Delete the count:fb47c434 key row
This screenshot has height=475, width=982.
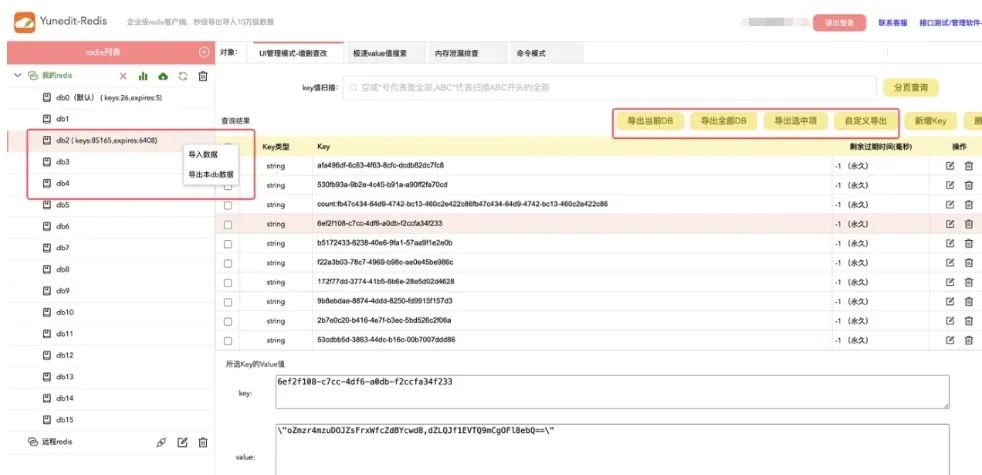click(969, 204)
